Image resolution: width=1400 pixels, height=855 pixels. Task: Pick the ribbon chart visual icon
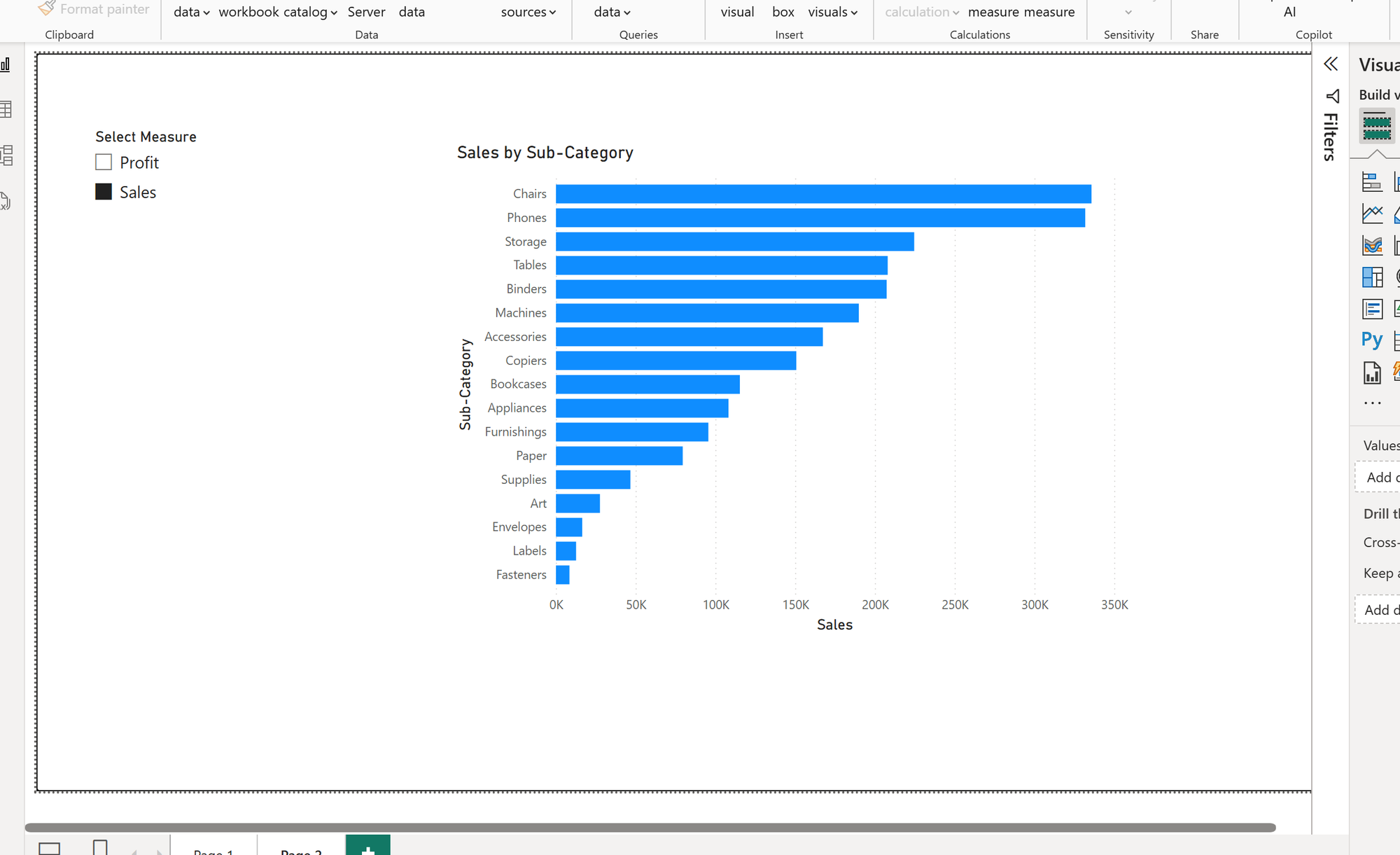pos(1372,245)
